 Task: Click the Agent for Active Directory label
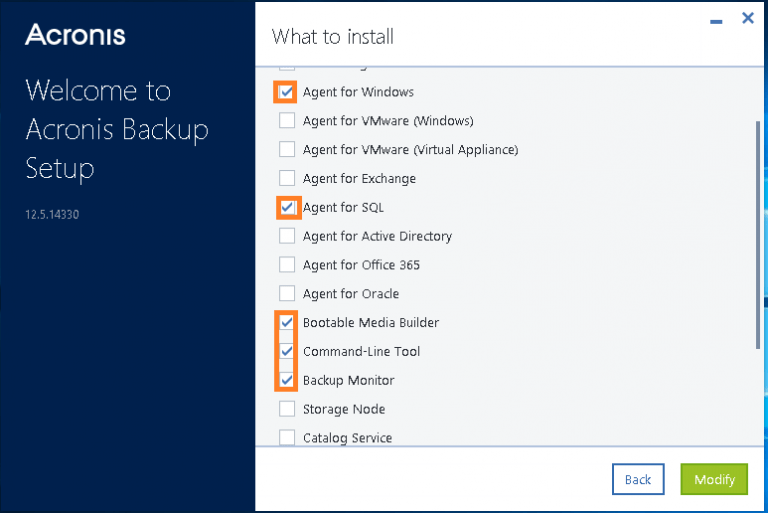377,237
